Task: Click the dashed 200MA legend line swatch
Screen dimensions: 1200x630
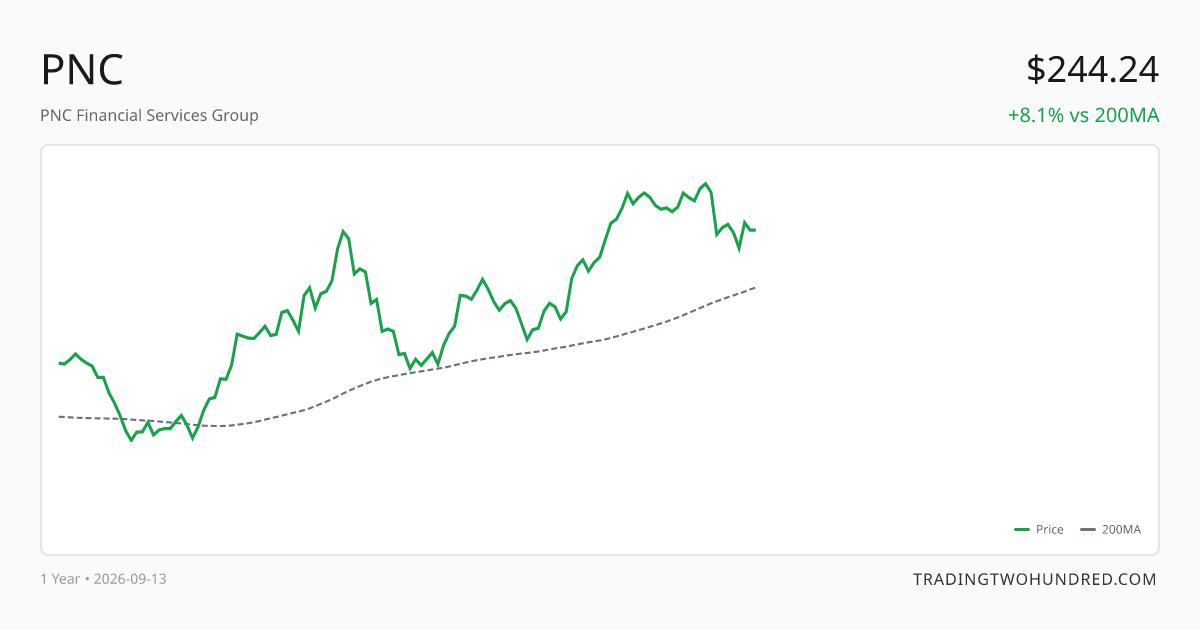Action: [x=1089, y=530]
